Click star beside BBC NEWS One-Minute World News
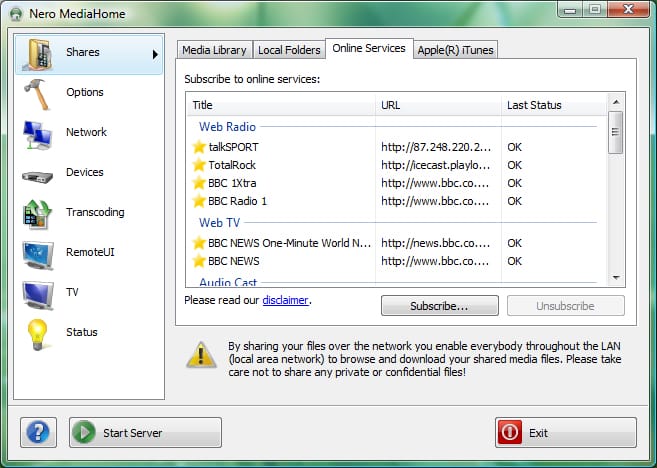Image resolution: width=657 pixels, height=468 pixels. [199, 243]
